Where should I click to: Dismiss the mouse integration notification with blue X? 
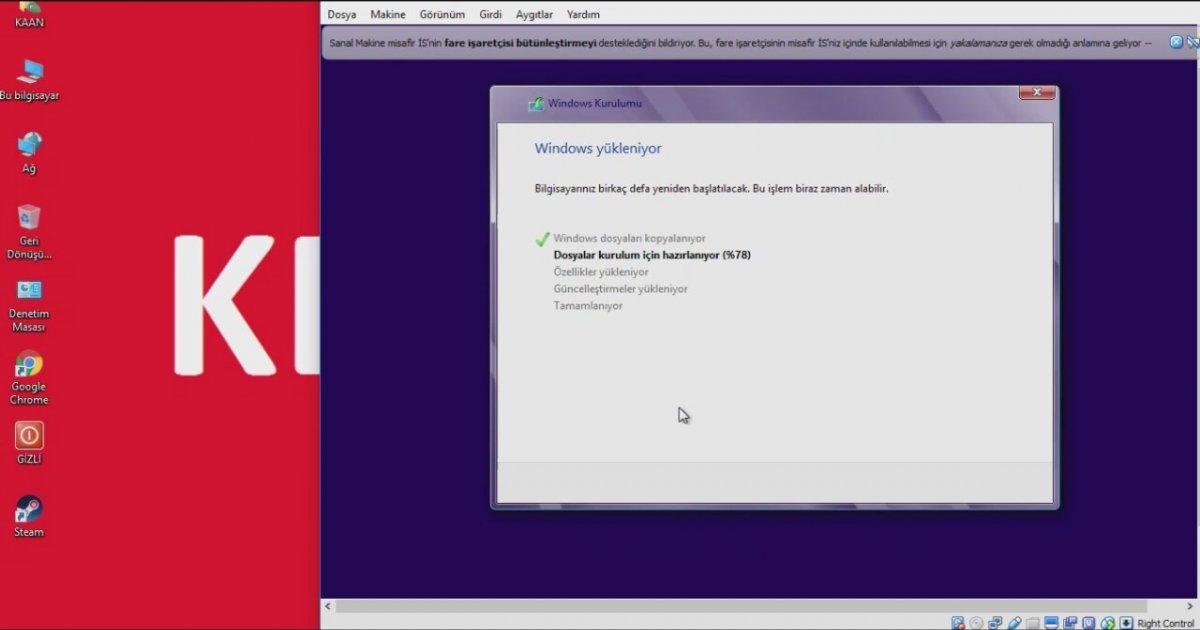click(x=1176, y=42)
